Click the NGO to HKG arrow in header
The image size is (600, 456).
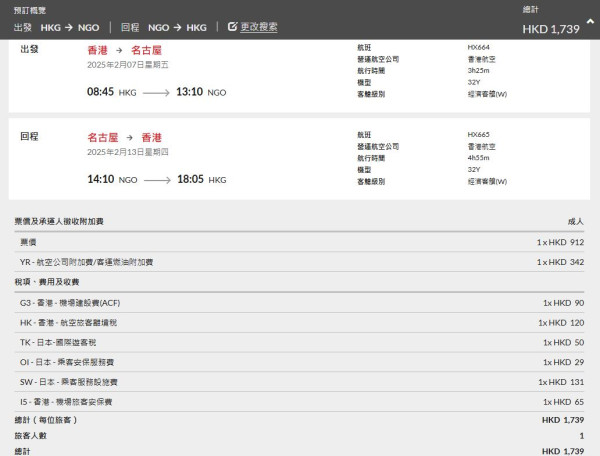pos(171,27)
